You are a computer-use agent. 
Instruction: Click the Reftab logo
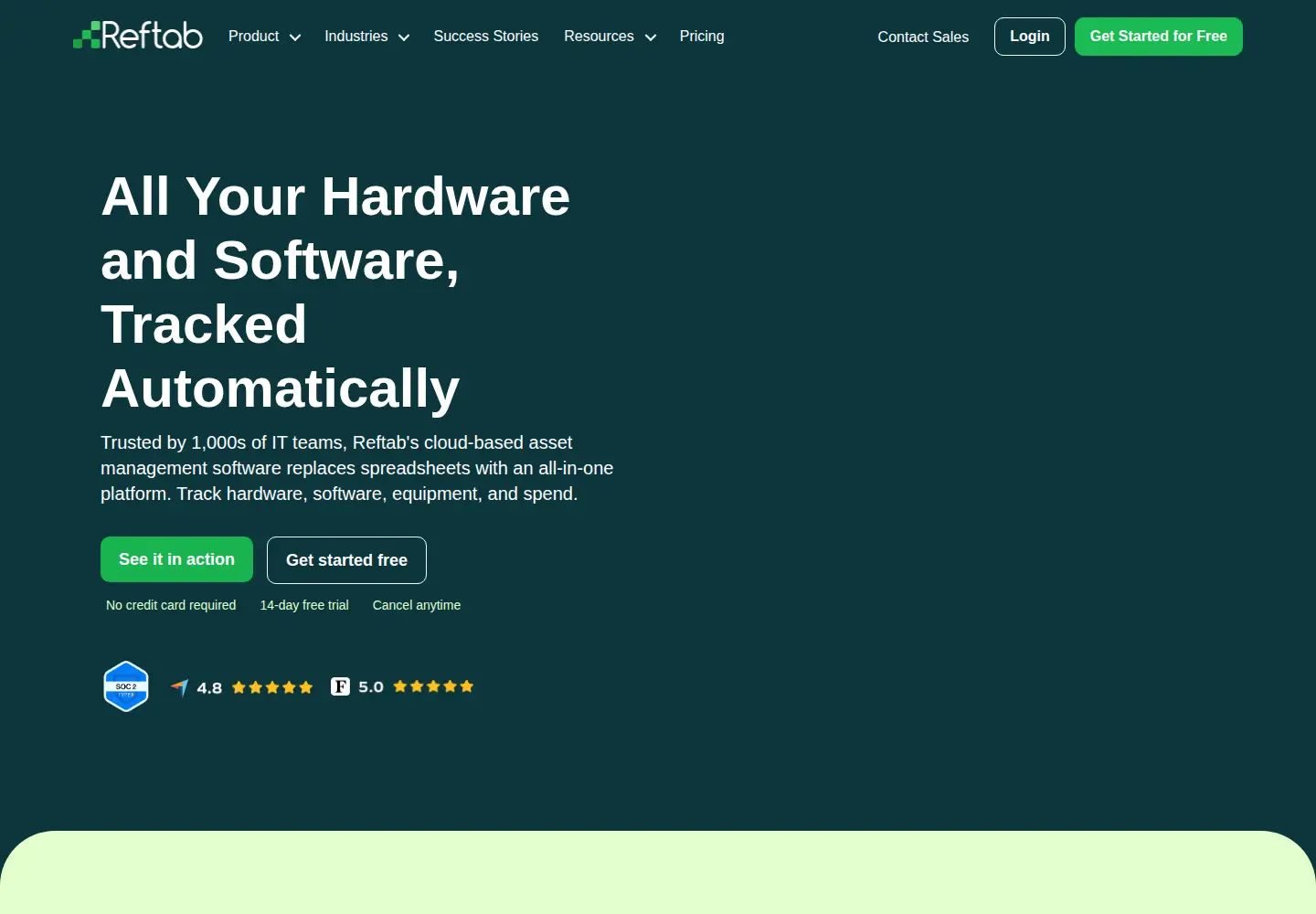coord(138,35)
